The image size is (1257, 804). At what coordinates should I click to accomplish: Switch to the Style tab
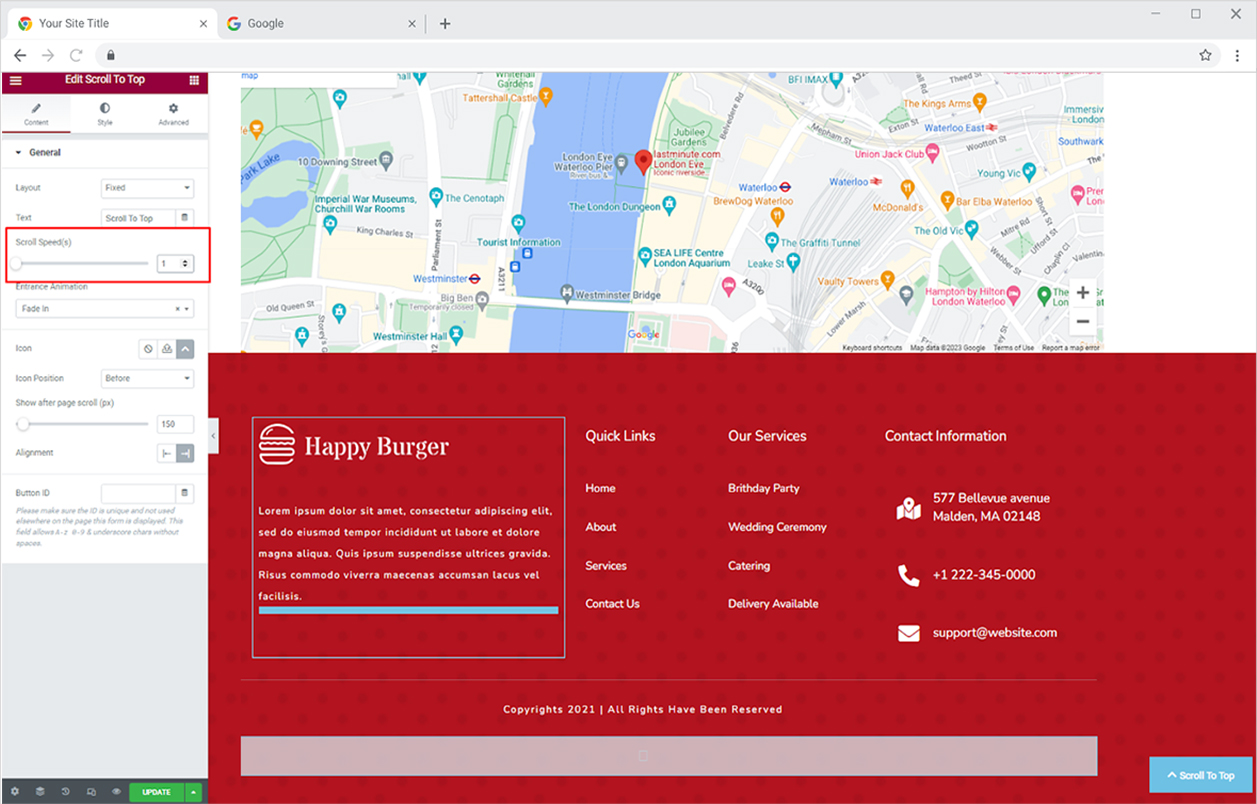coord(105,113)
